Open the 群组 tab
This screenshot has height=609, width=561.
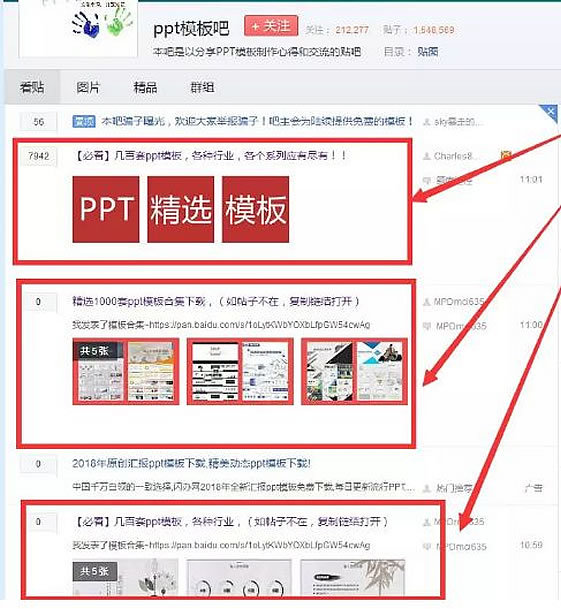tap(202, 87)
